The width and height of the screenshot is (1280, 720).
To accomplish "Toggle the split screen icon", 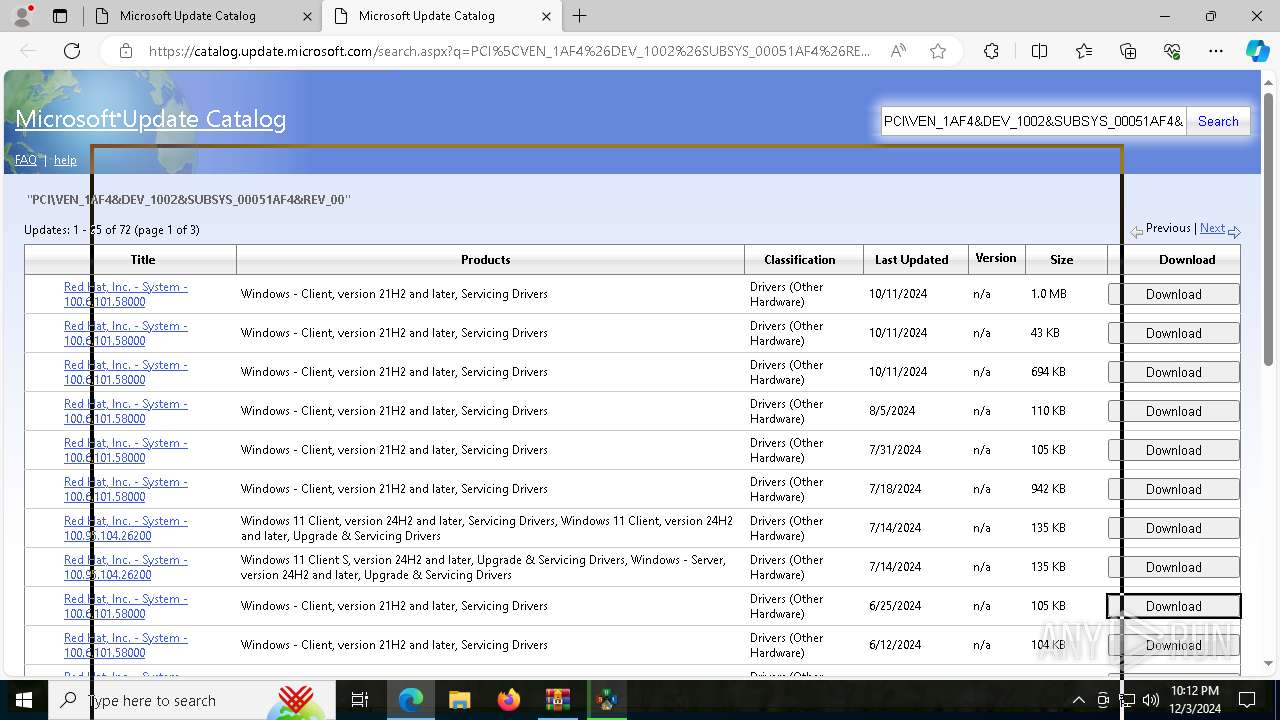I will point(1039,51).
